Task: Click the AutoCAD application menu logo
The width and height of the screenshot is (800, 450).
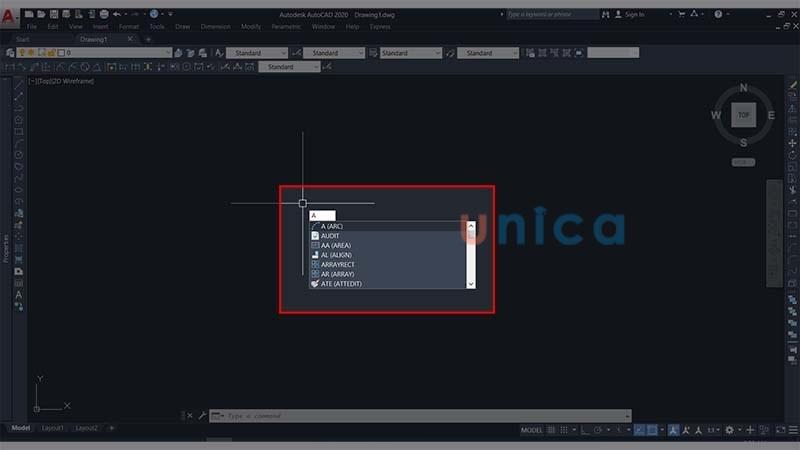Action: pos(9,16)
